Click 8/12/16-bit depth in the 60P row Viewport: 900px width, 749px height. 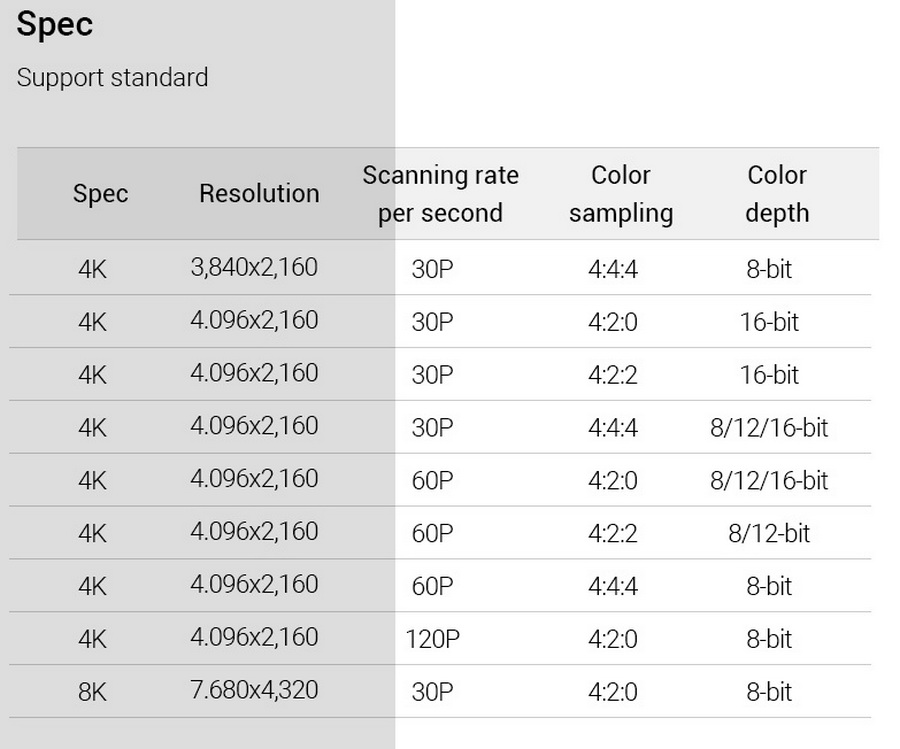tap(769, 480)
